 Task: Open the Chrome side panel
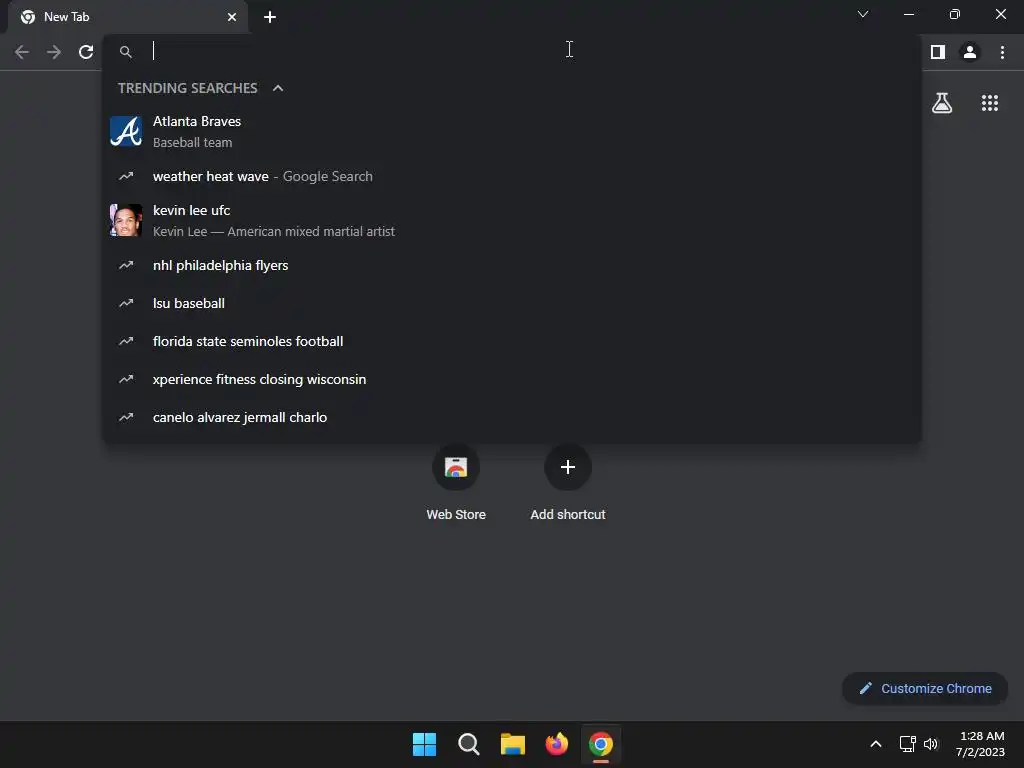(x=938, y=52)
